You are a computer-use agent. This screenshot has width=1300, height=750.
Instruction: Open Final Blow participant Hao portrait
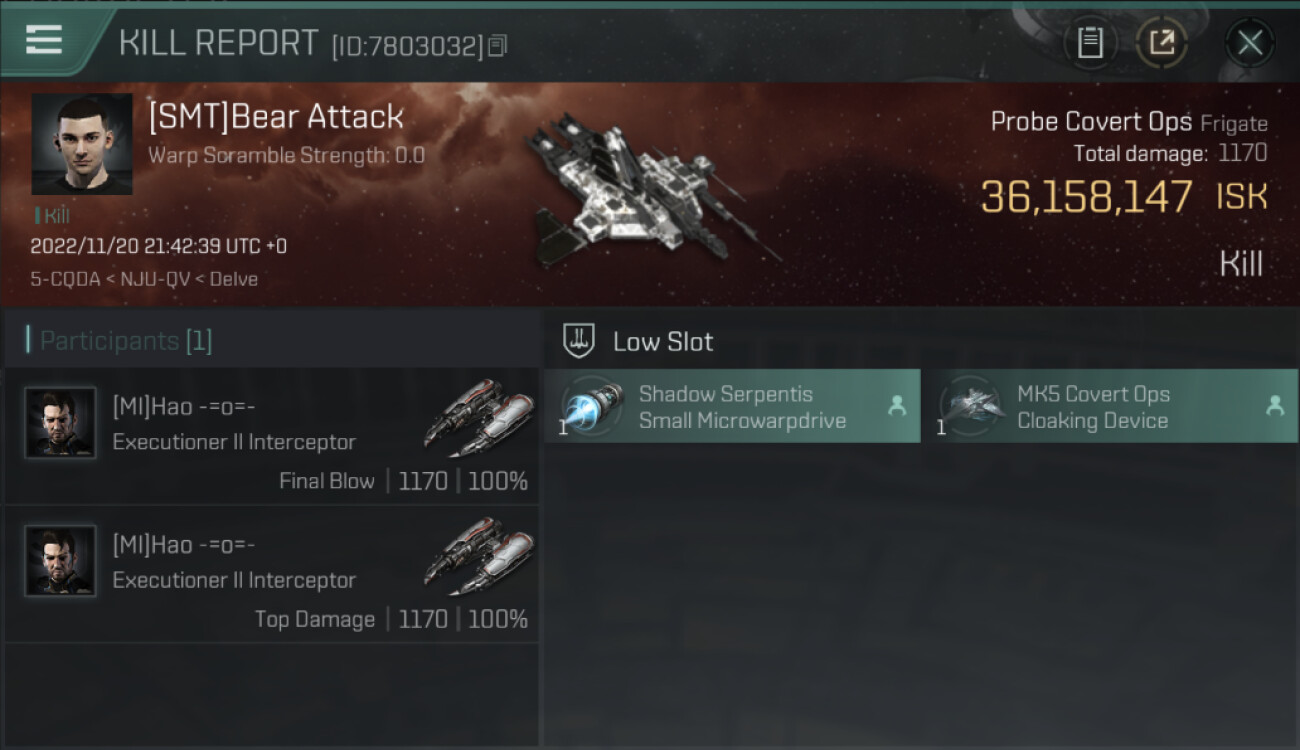pos(60,423)
